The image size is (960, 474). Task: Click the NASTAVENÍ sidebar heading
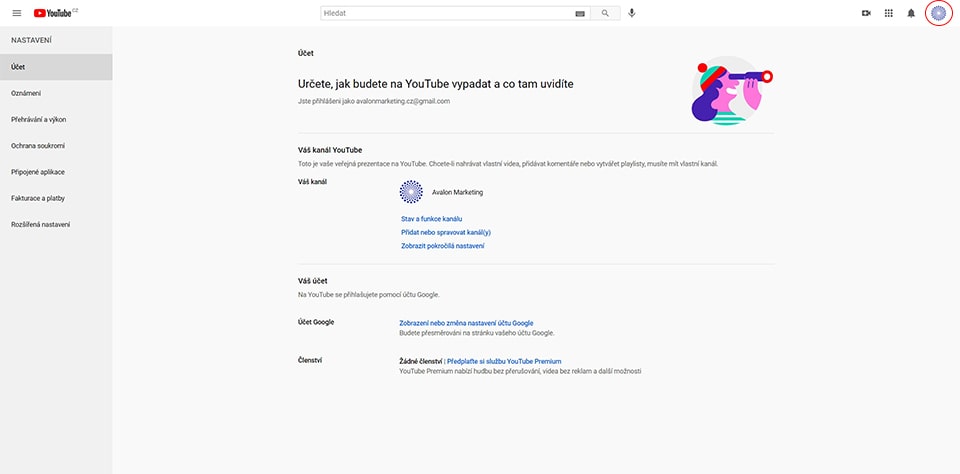(31, 40)
